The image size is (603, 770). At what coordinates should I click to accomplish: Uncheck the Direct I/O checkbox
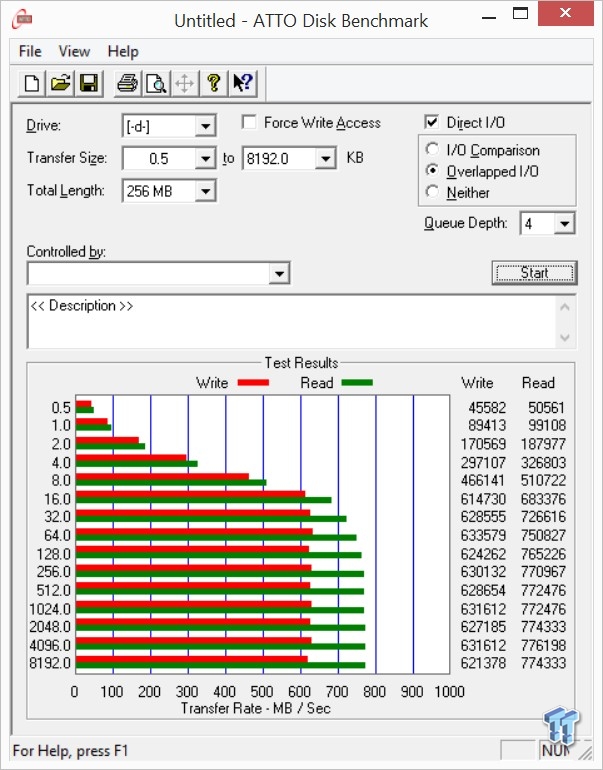431,122
